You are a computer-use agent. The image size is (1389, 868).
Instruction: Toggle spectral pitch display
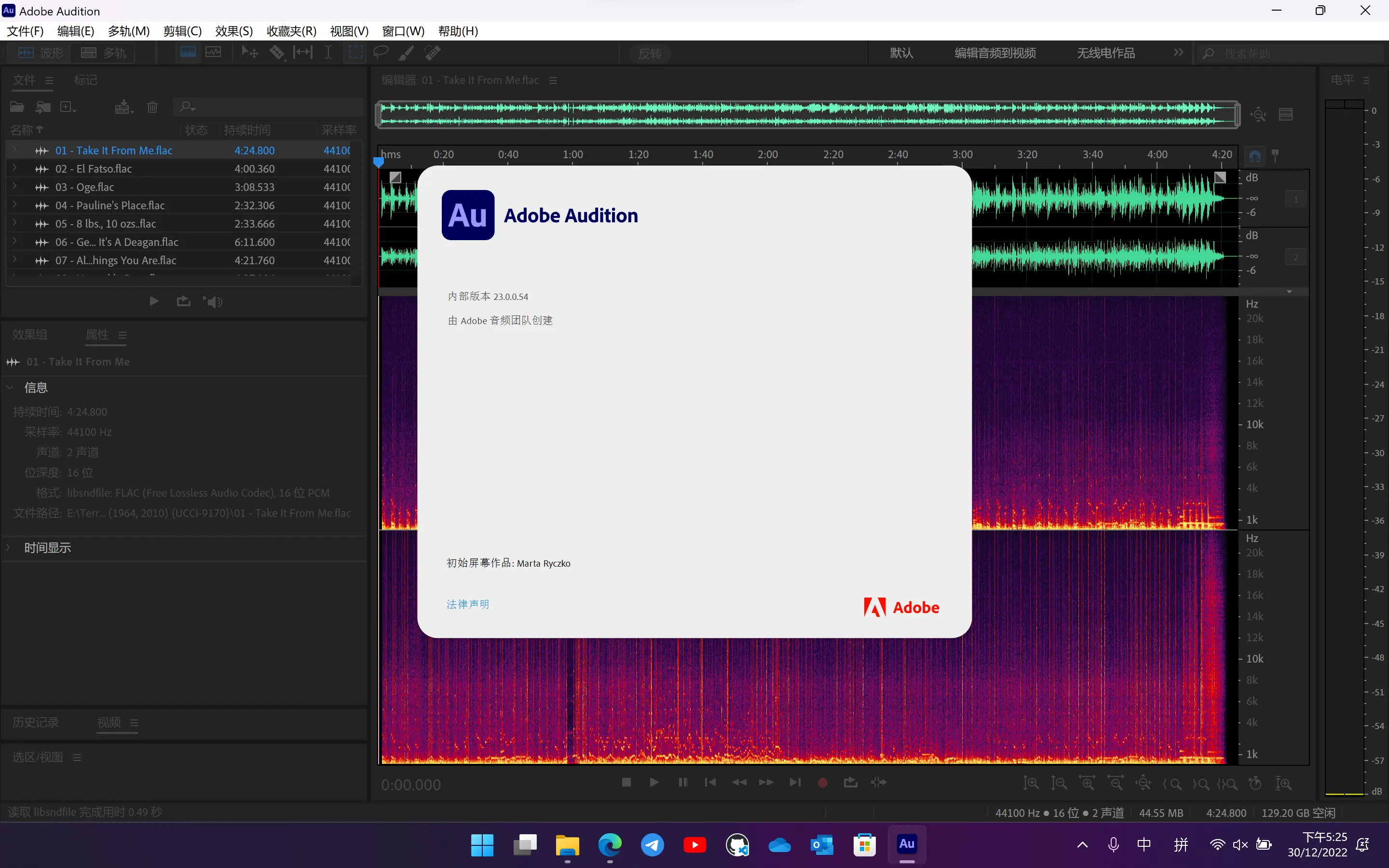click(214, 52)
